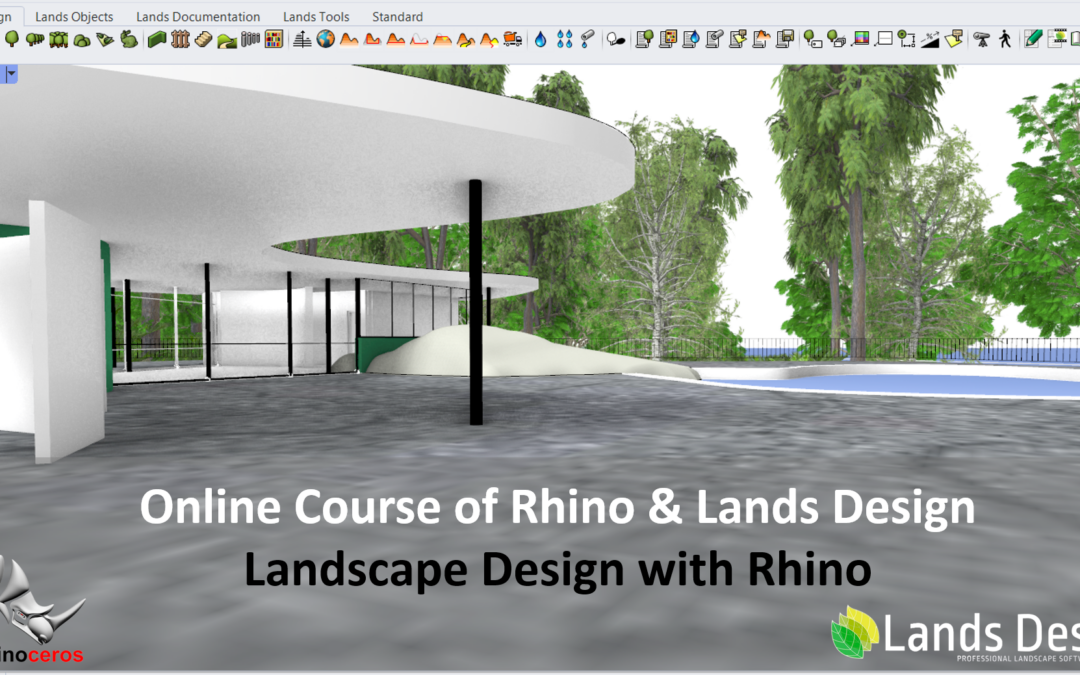Select the plant dimension icon with arrows
Image resolution: width=1080 pixels, height=675 pixels.
coord(906,39)
